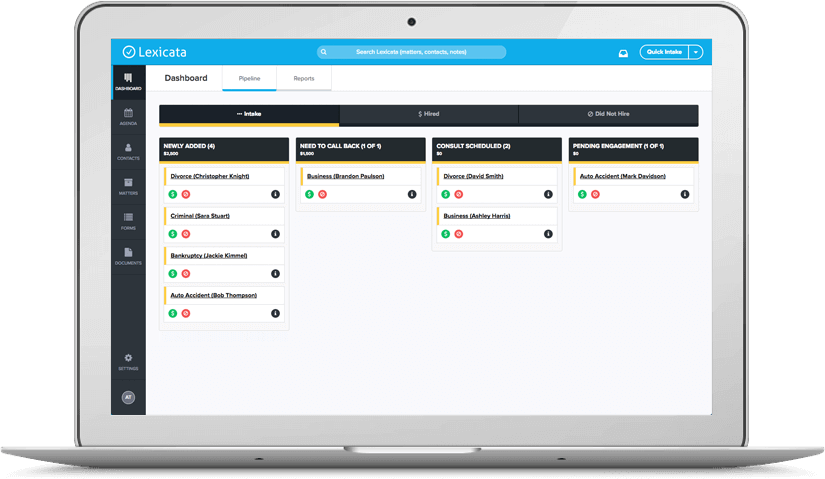Click the Quick Intake button
This screenshot has width=825, height=479.
tap(664, 52)
